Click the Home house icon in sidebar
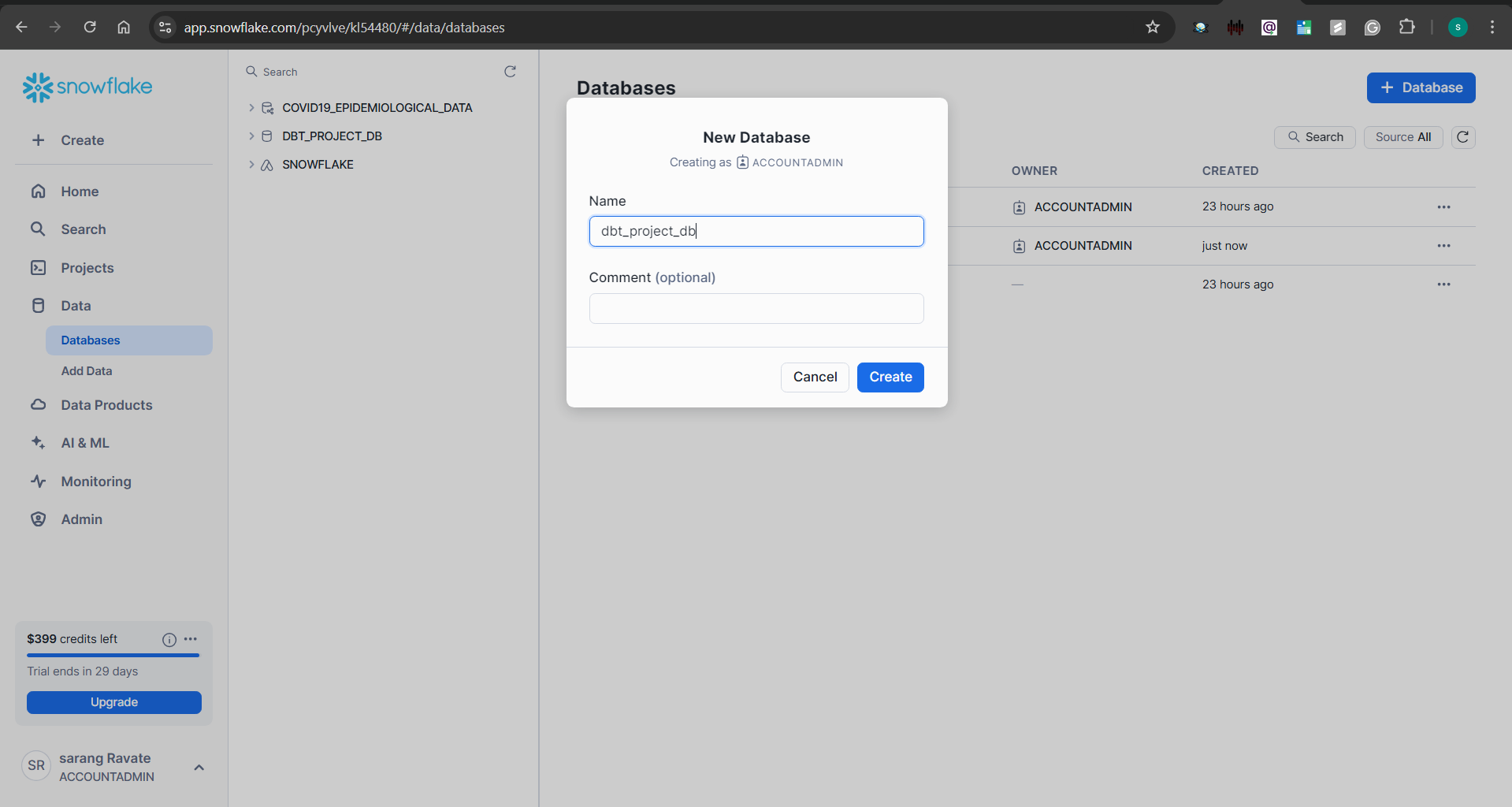 38,192
